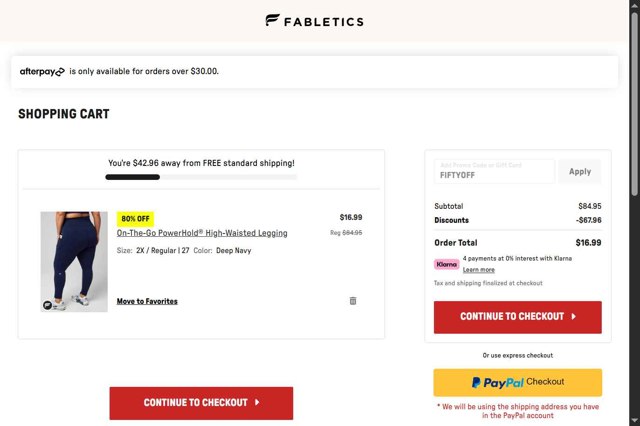Screen dimensions: 640x426
Task: Delete the legging using the trash icon
Action: click(x=352, y=300)
